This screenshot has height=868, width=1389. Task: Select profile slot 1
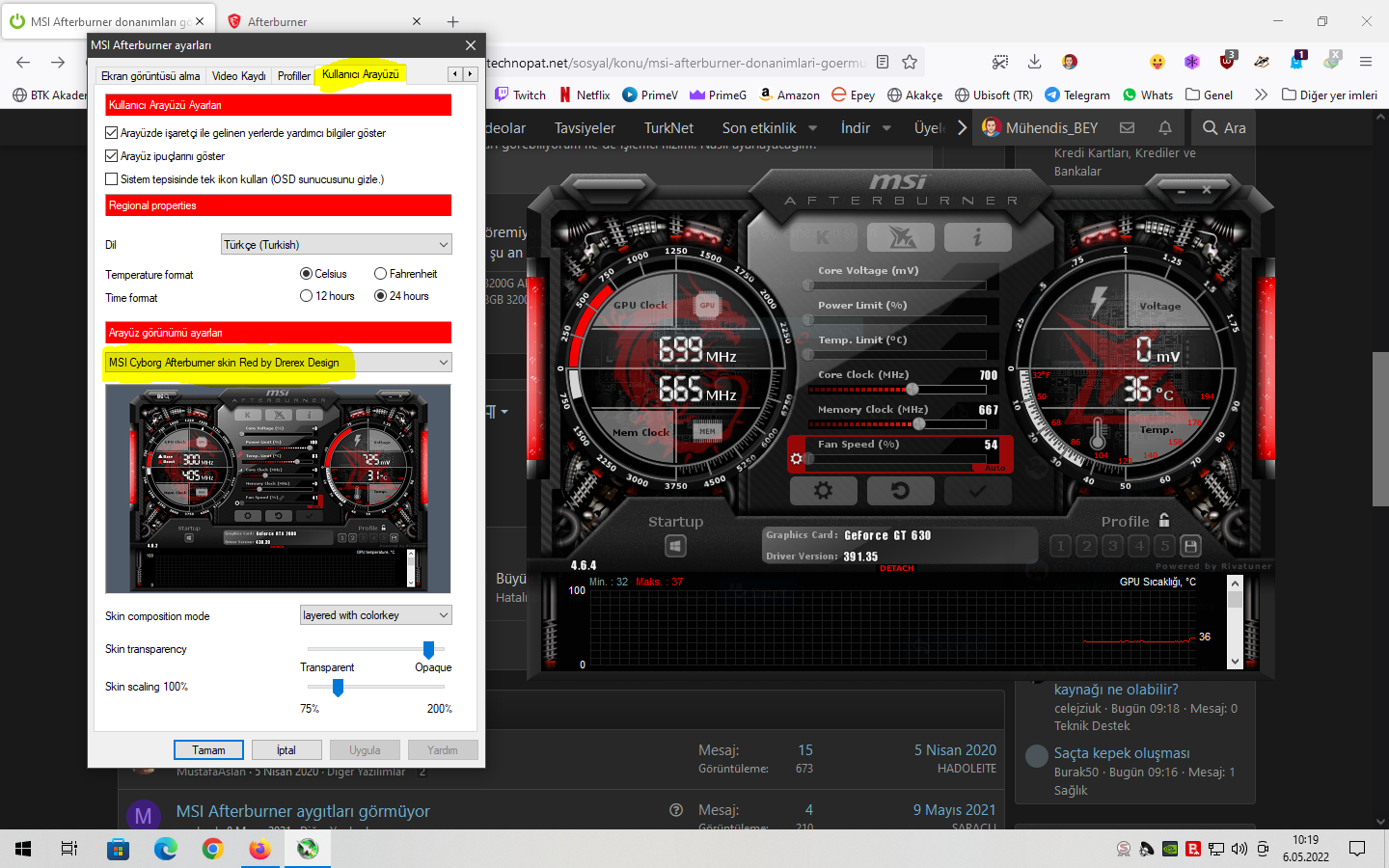pos(1061,546)
